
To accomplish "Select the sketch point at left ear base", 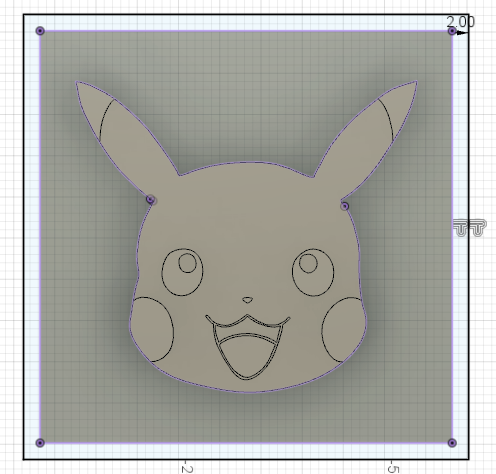I will click(151, 200).
